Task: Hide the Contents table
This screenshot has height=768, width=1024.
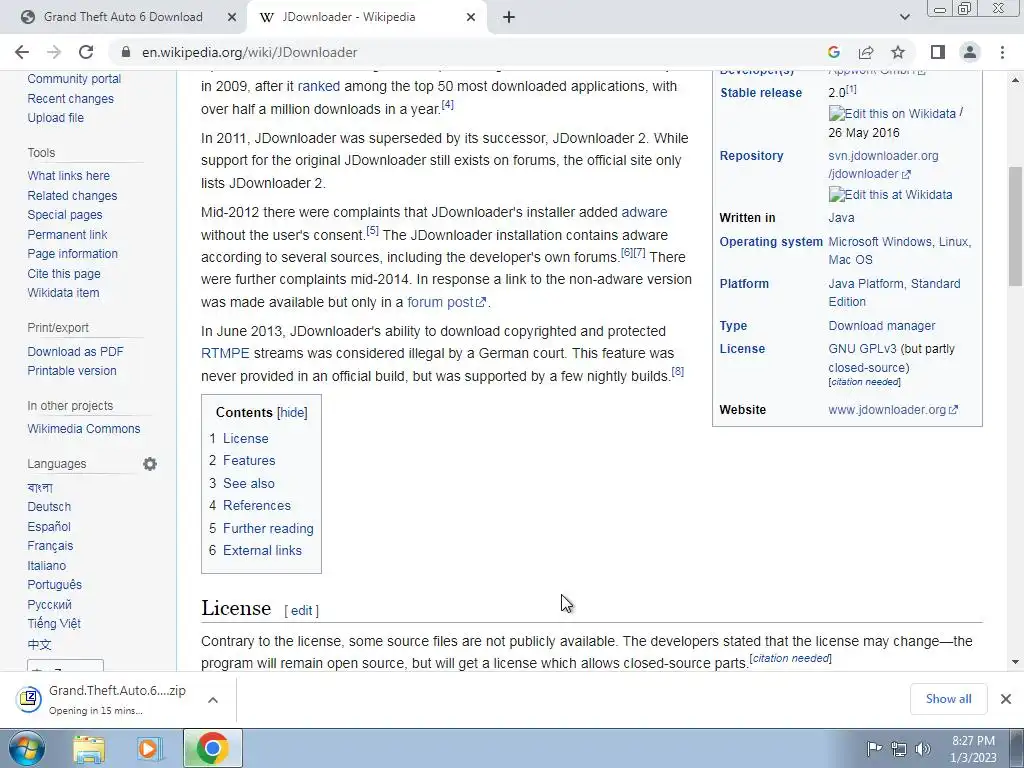Action: coord(292,413)
